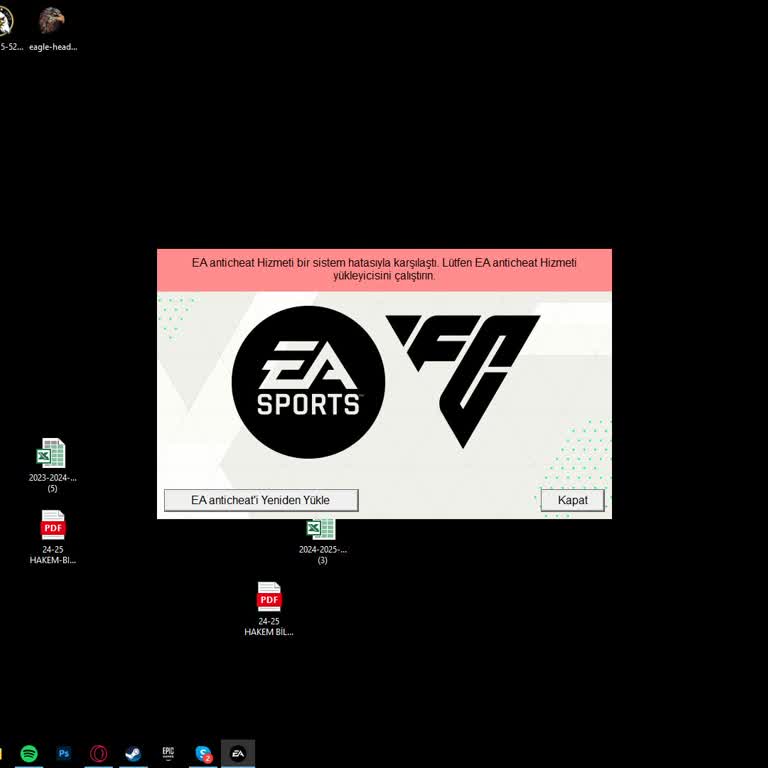Open Photoshop from the taskbar
This screenshot has height=768, width=768.
[64, 753]
